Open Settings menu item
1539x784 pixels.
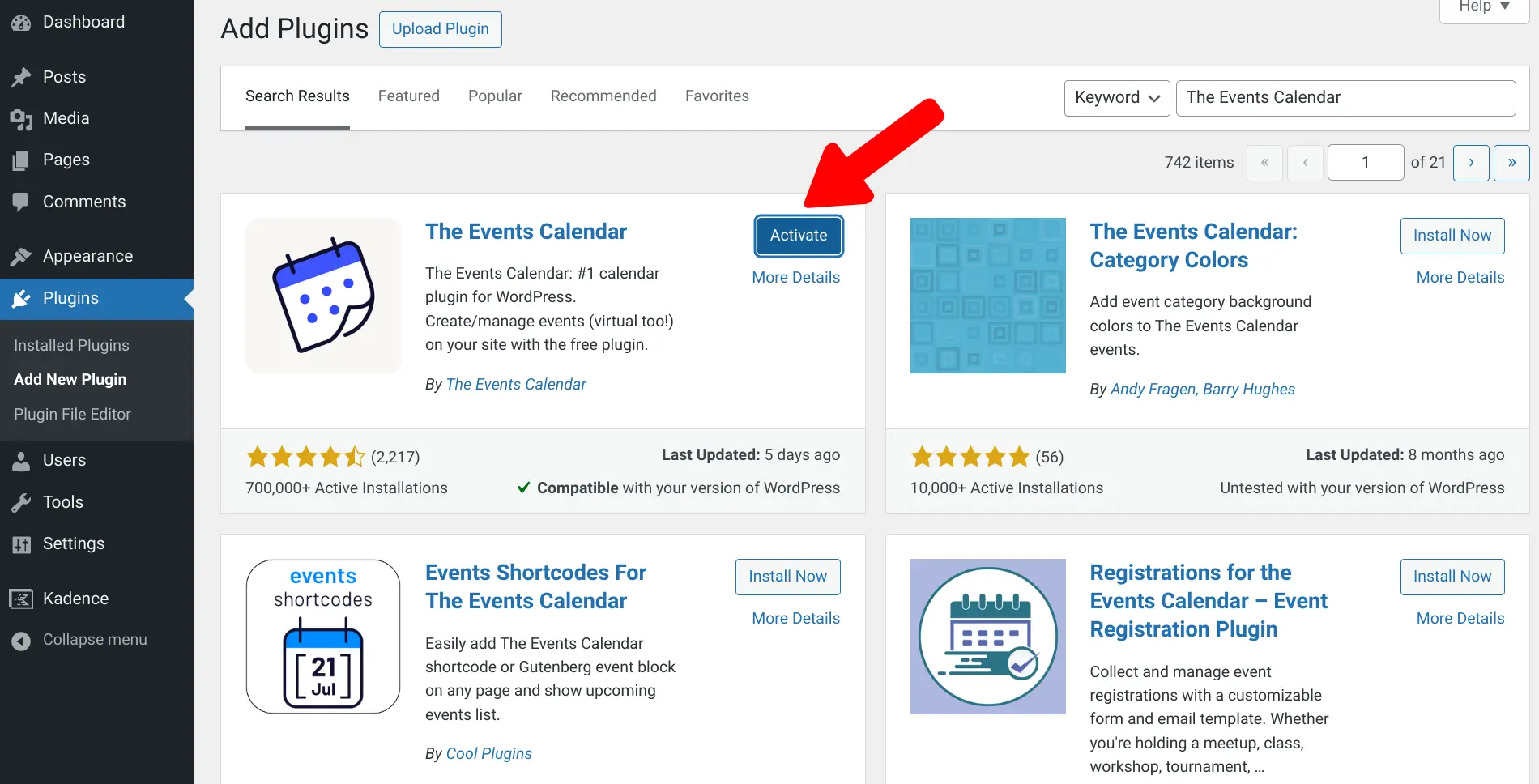(x=96, y=544)
